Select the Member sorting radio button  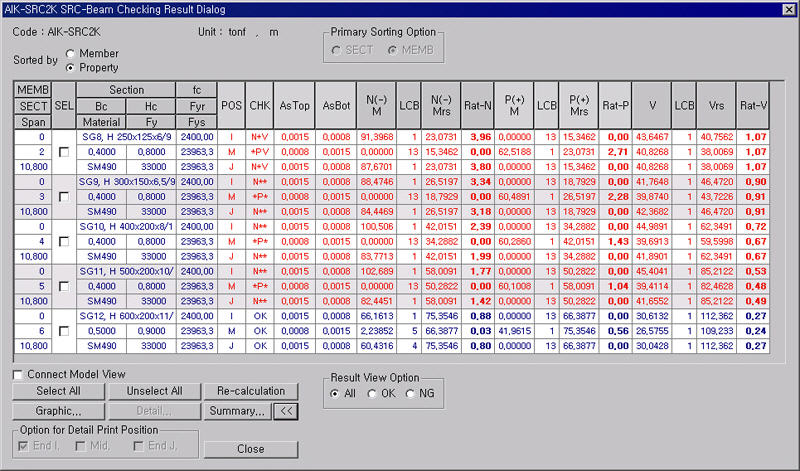(70, 54)
